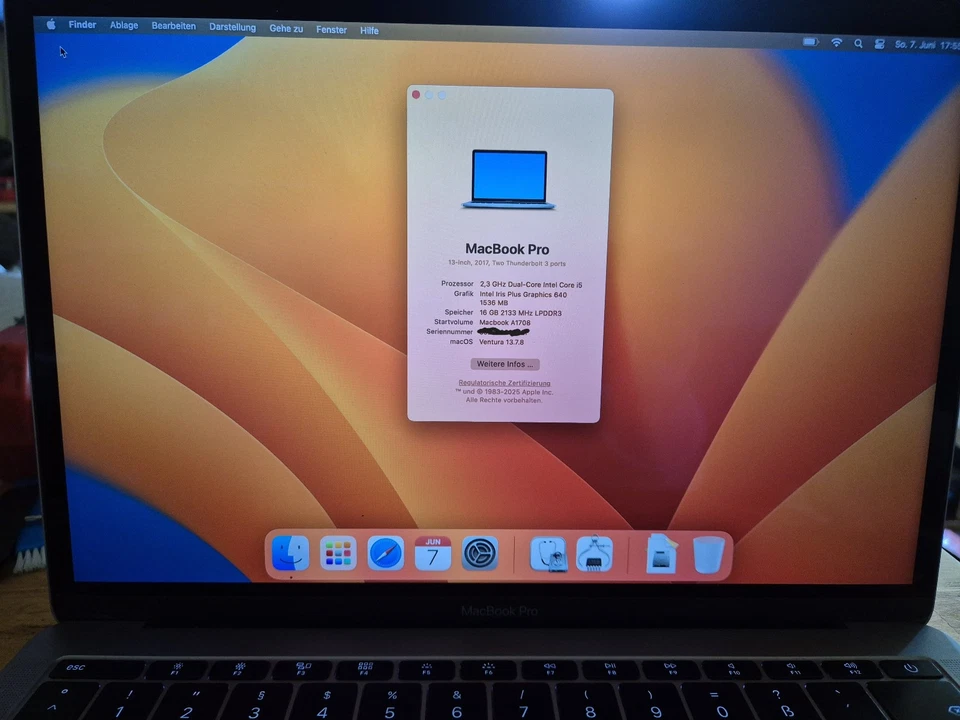The image size is (960, 720).
Task: Select the 'Ventura 13.7.8' macOS version
Action: (x=501, y=342)
